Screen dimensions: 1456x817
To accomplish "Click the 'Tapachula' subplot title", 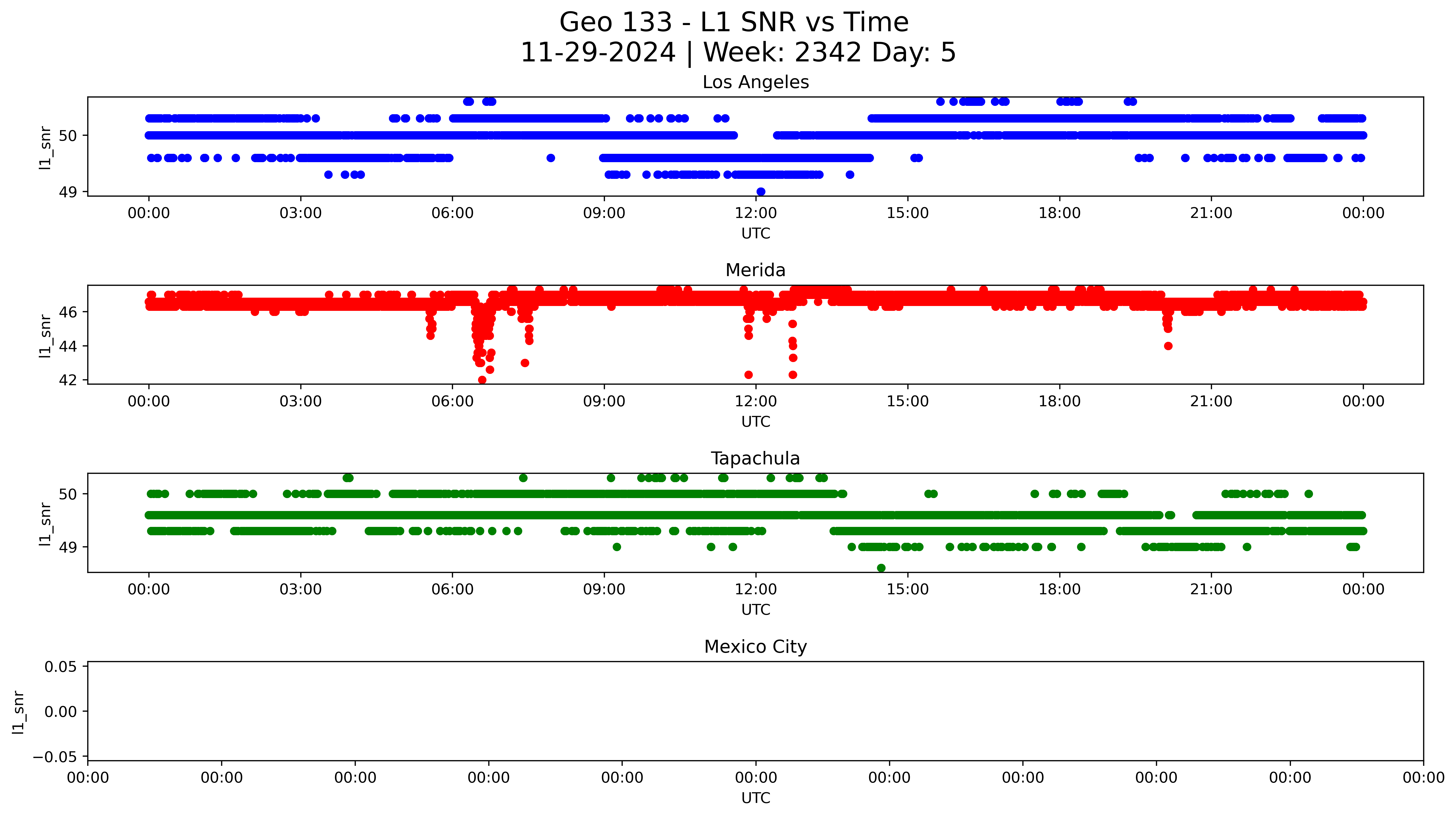I will pos(755,458).
